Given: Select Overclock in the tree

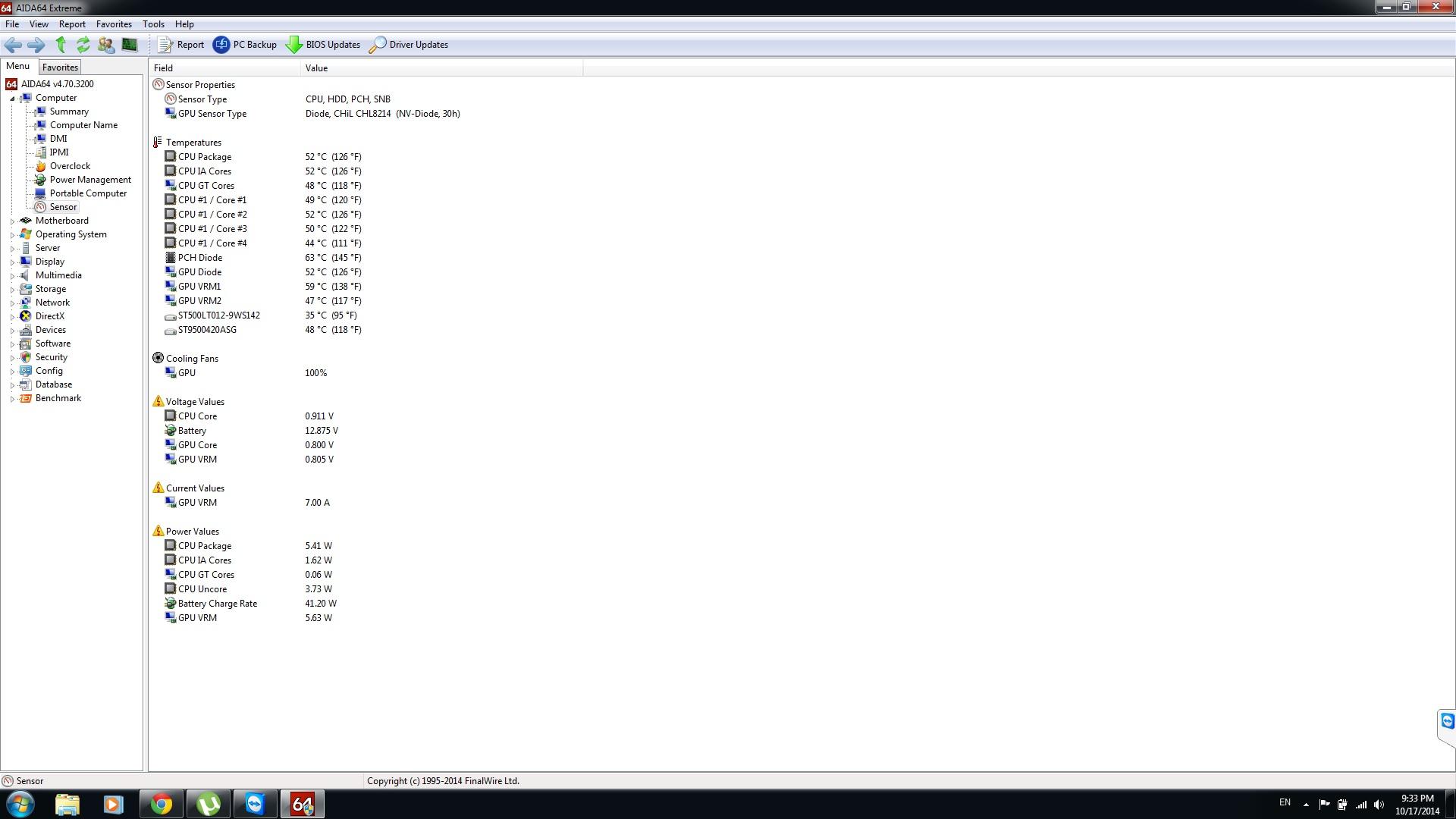Looking at the screenshot, I should [x=70, y=166].
